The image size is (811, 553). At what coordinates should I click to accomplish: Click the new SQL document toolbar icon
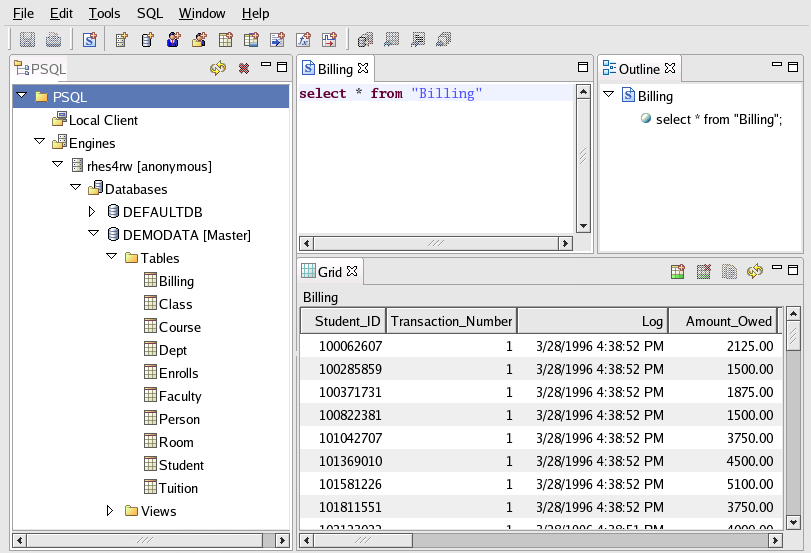90,40
